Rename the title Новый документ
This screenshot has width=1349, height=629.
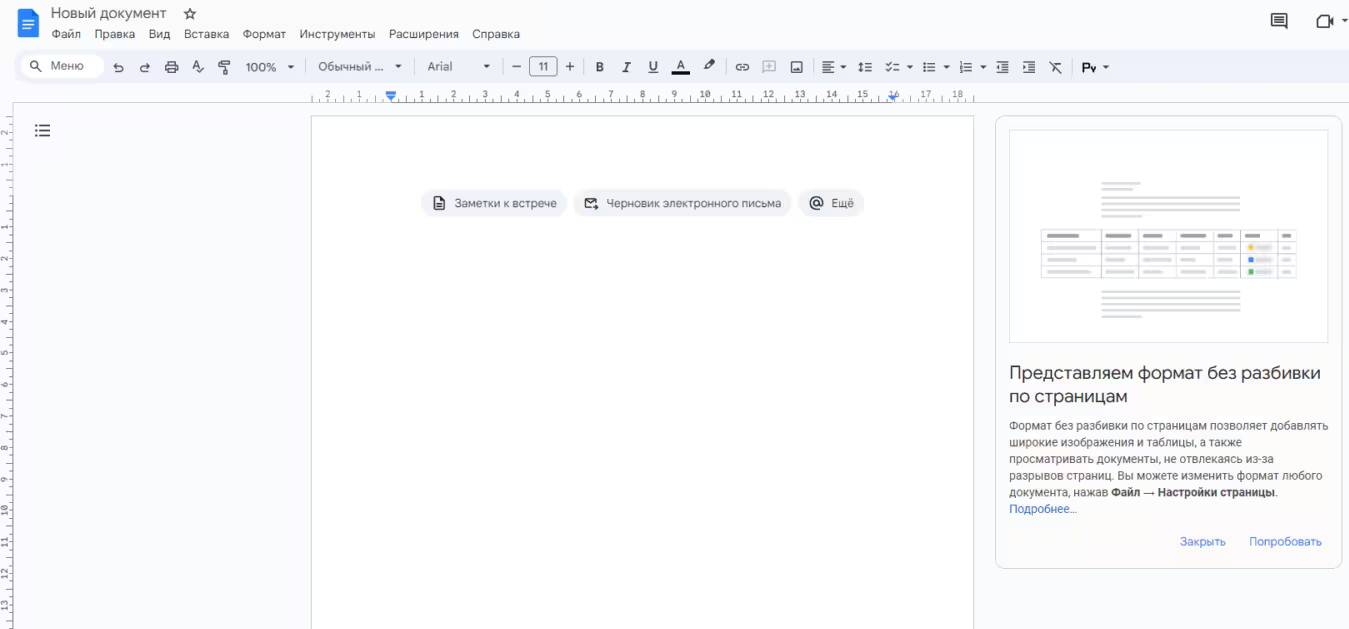pos(109,13)
